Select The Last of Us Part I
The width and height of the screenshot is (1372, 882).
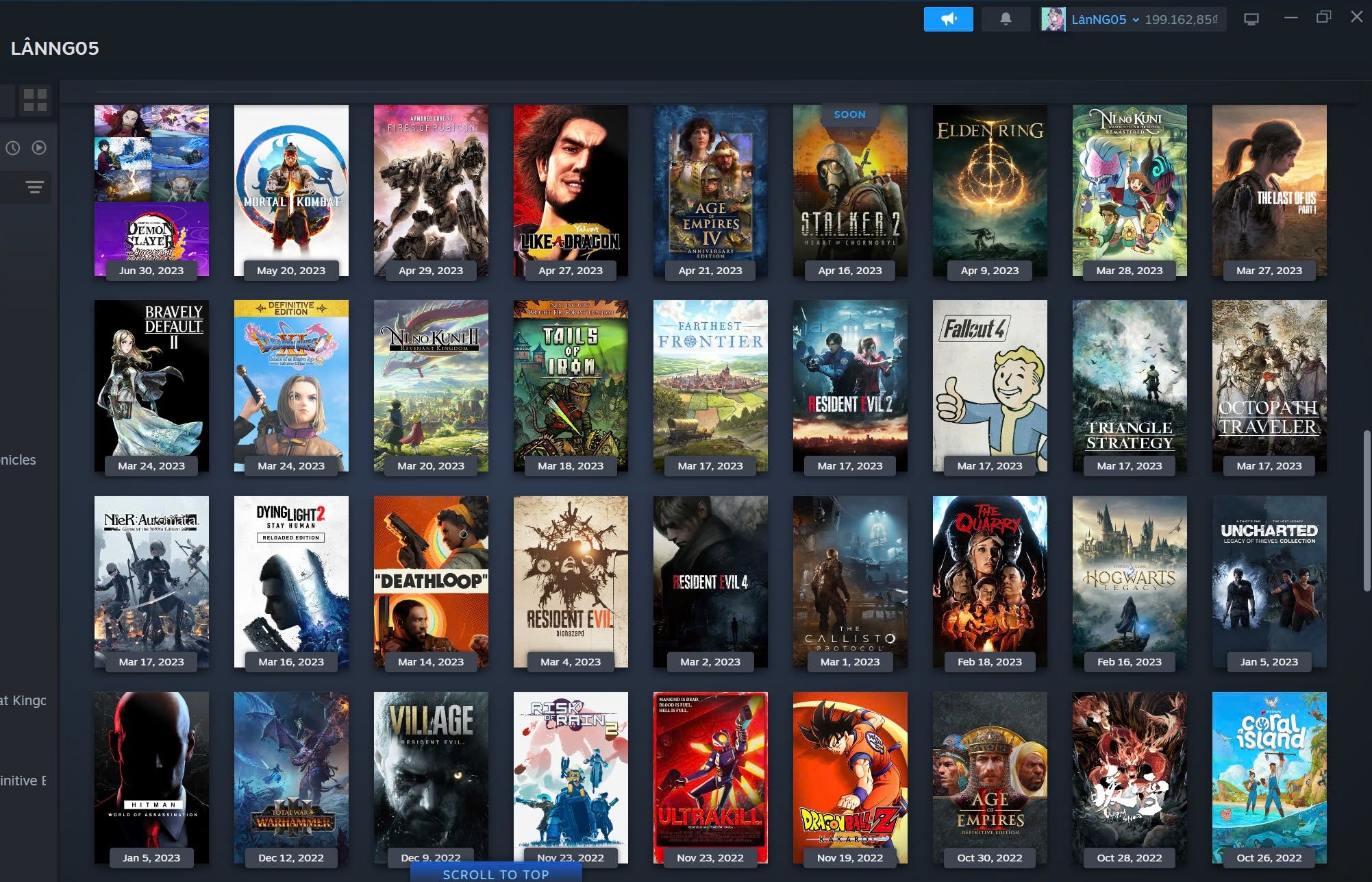click(x=1269, y=191)
